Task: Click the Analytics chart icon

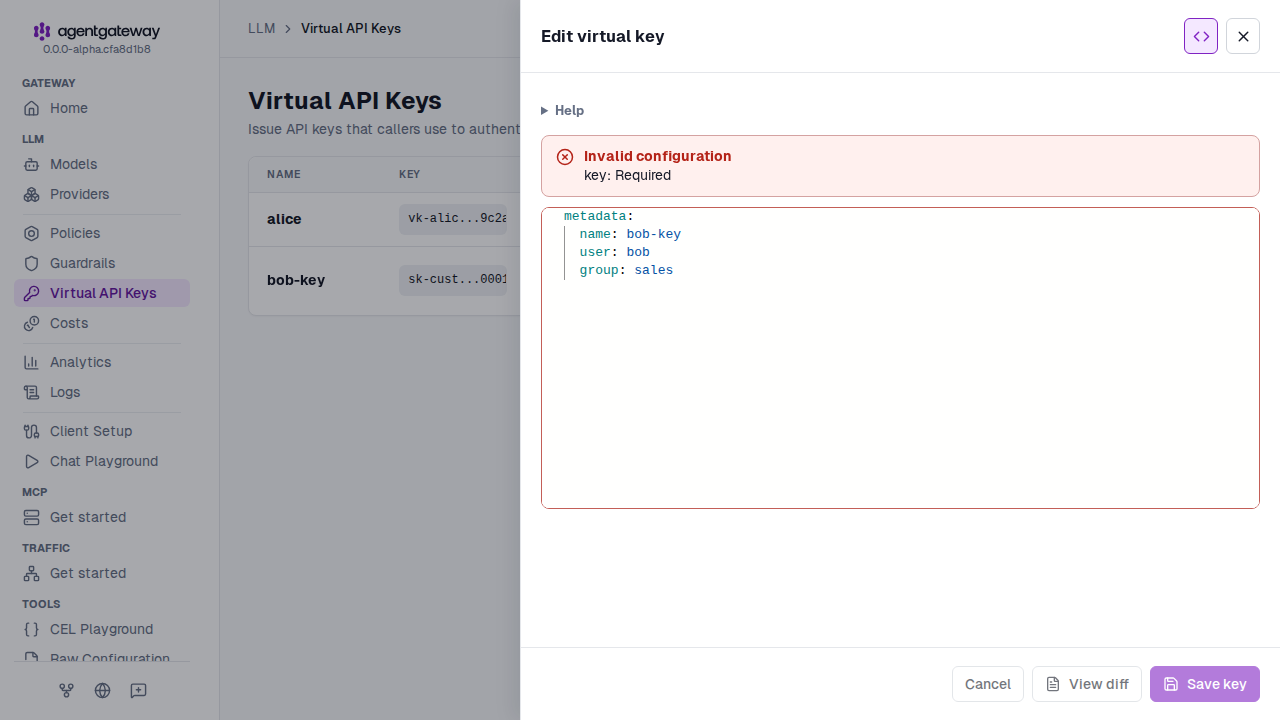Action: click(x=32, y=362)
